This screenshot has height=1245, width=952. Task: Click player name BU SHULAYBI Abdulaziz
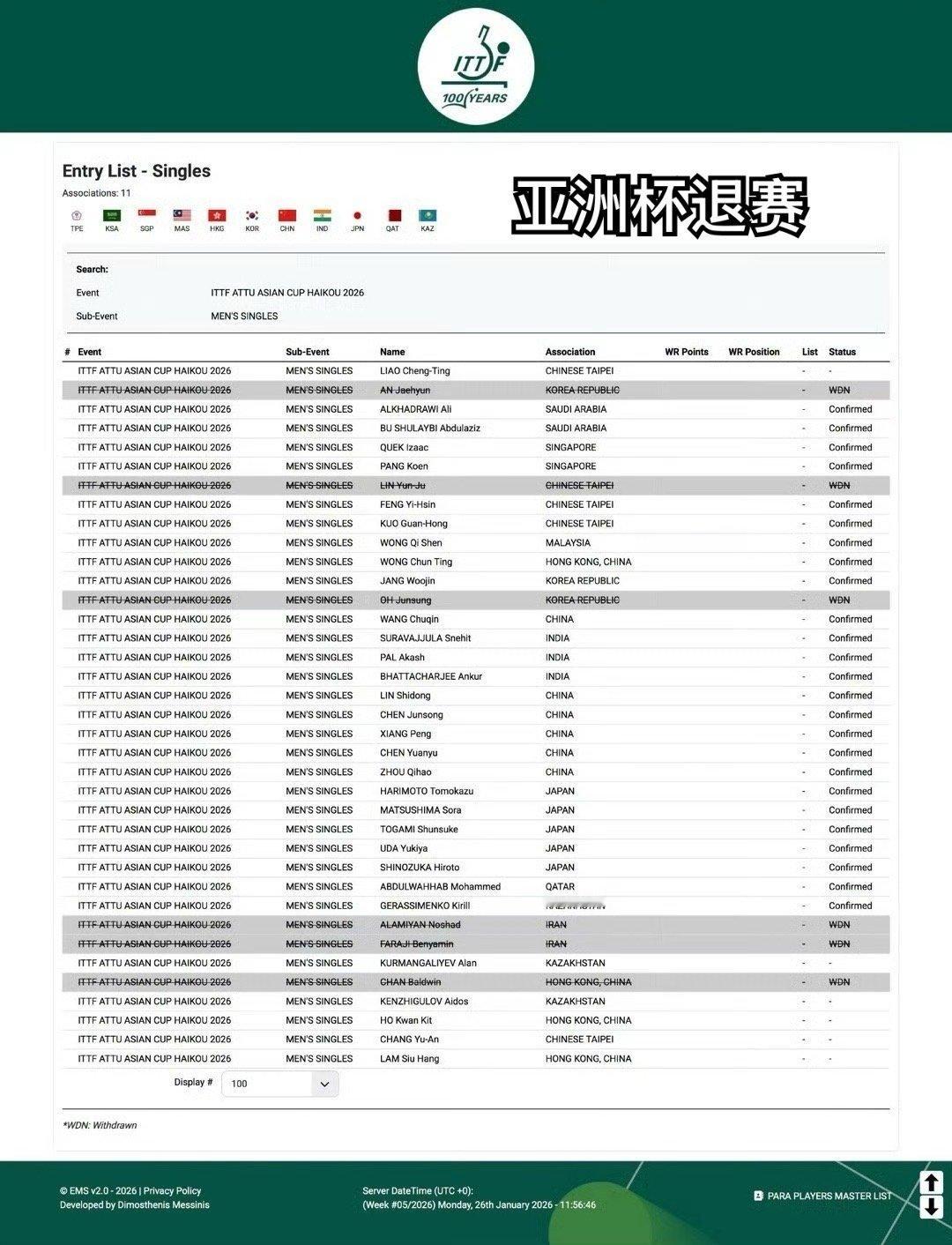[430, 429]
